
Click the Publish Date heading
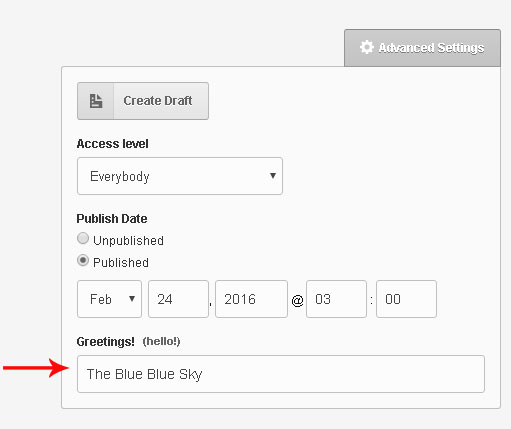click(112, 219)
